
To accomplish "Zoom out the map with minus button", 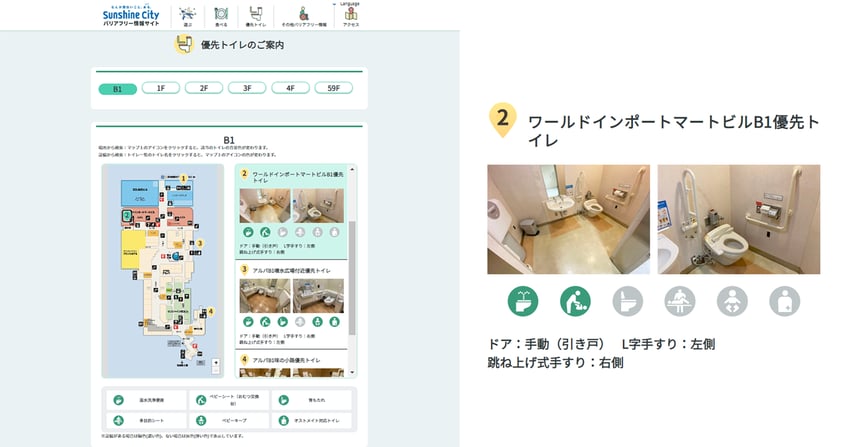I will pyautogui.click(x=216, y=370).
